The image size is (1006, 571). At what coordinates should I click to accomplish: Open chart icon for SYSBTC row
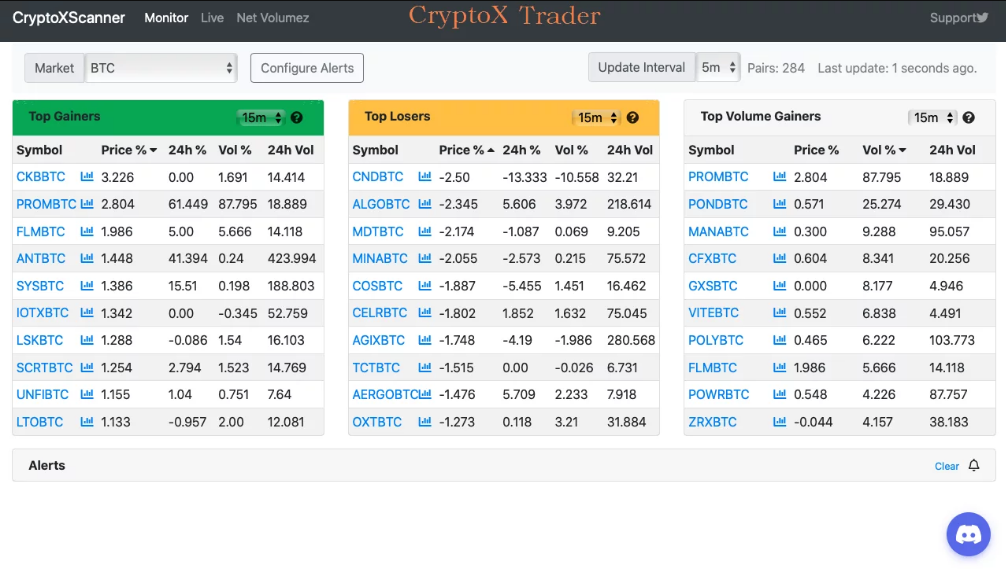87,286
